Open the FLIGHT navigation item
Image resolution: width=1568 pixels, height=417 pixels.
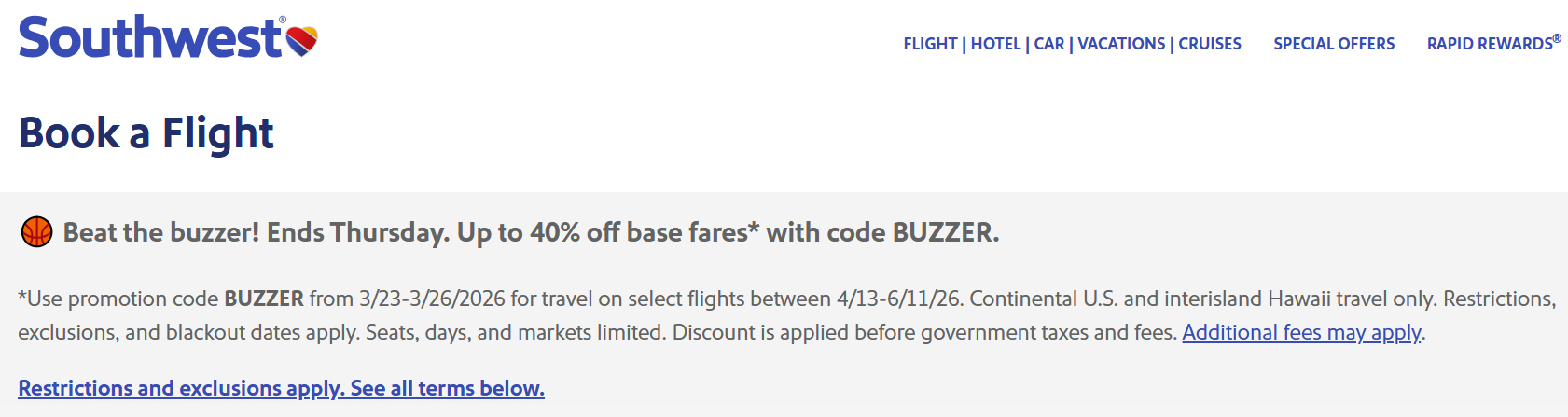click(930, 44)
